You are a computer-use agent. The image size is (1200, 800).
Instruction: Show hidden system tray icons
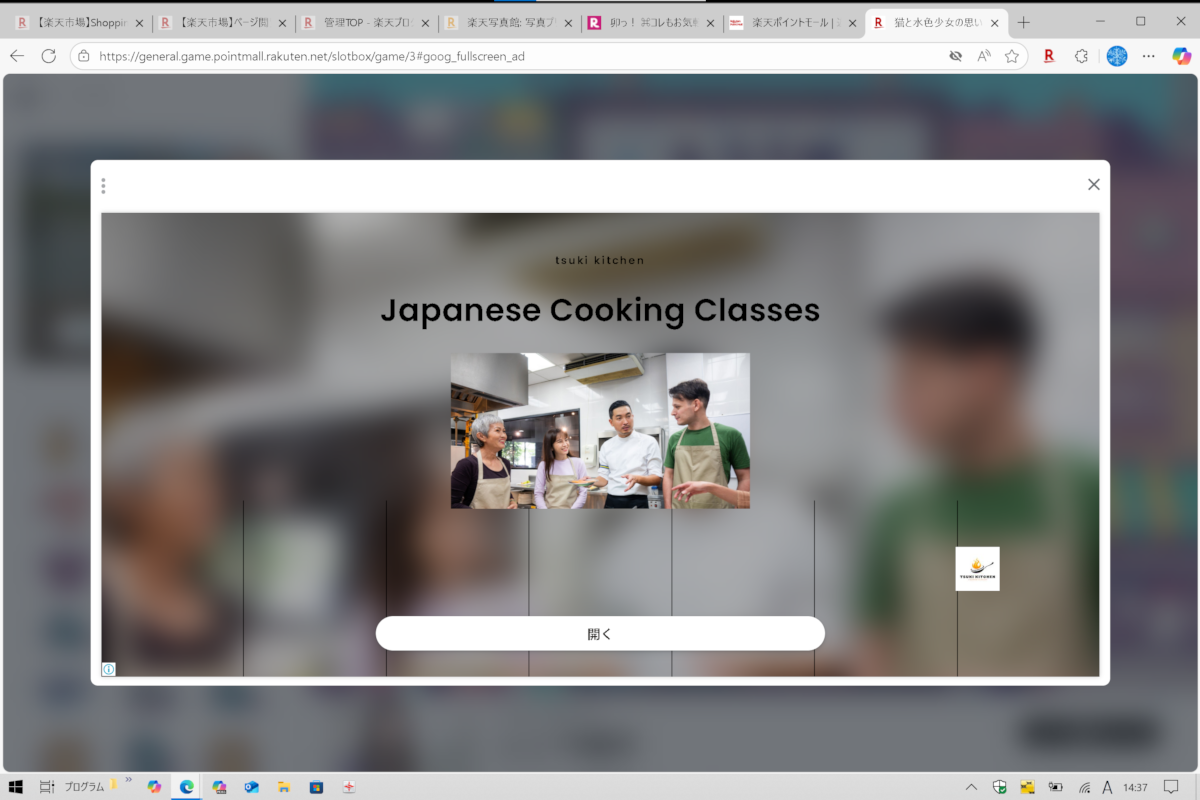pyautogui.click(x=971, y=787)
